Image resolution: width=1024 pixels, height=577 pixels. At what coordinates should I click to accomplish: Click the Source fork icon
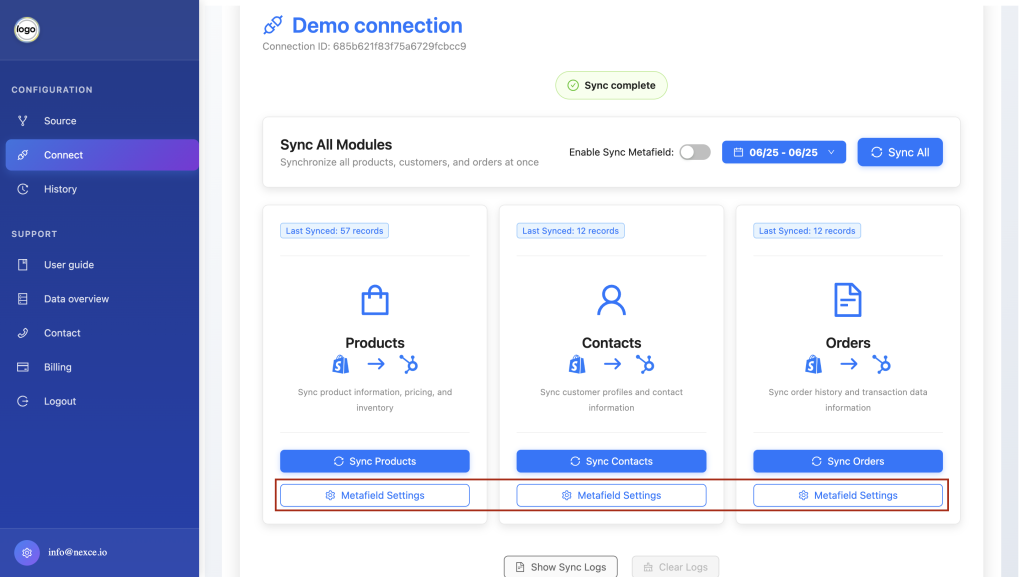tap(23, 121)
